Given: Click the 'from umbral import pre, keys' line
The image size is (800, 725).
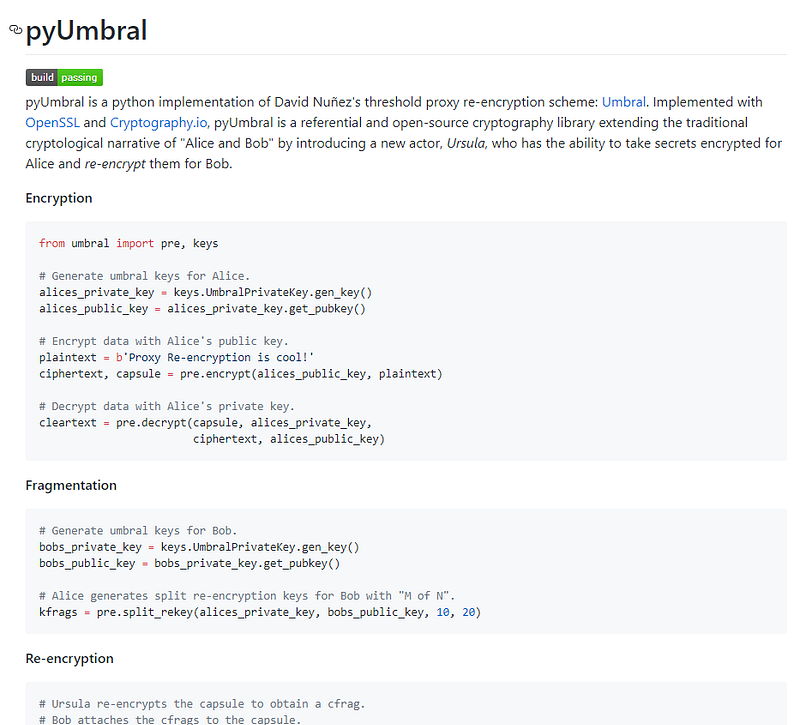Looking at the screenshot, I should point(129,243).
